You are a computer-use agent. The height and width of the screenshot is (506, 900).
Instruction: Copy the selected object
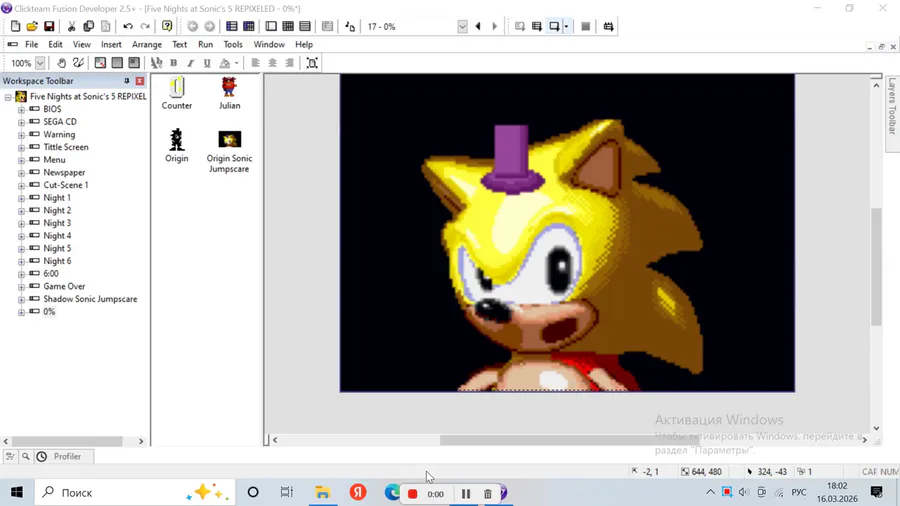88,26
